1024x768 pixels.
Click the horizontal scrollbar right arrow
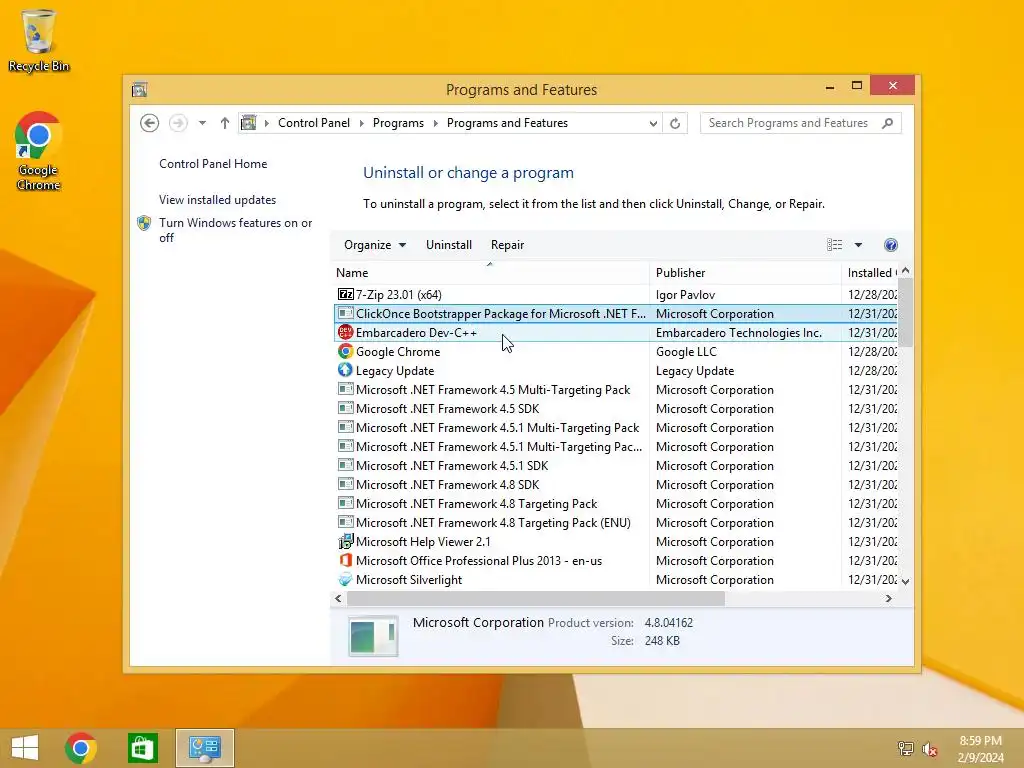pyautogui.click(x=888, y=598)
